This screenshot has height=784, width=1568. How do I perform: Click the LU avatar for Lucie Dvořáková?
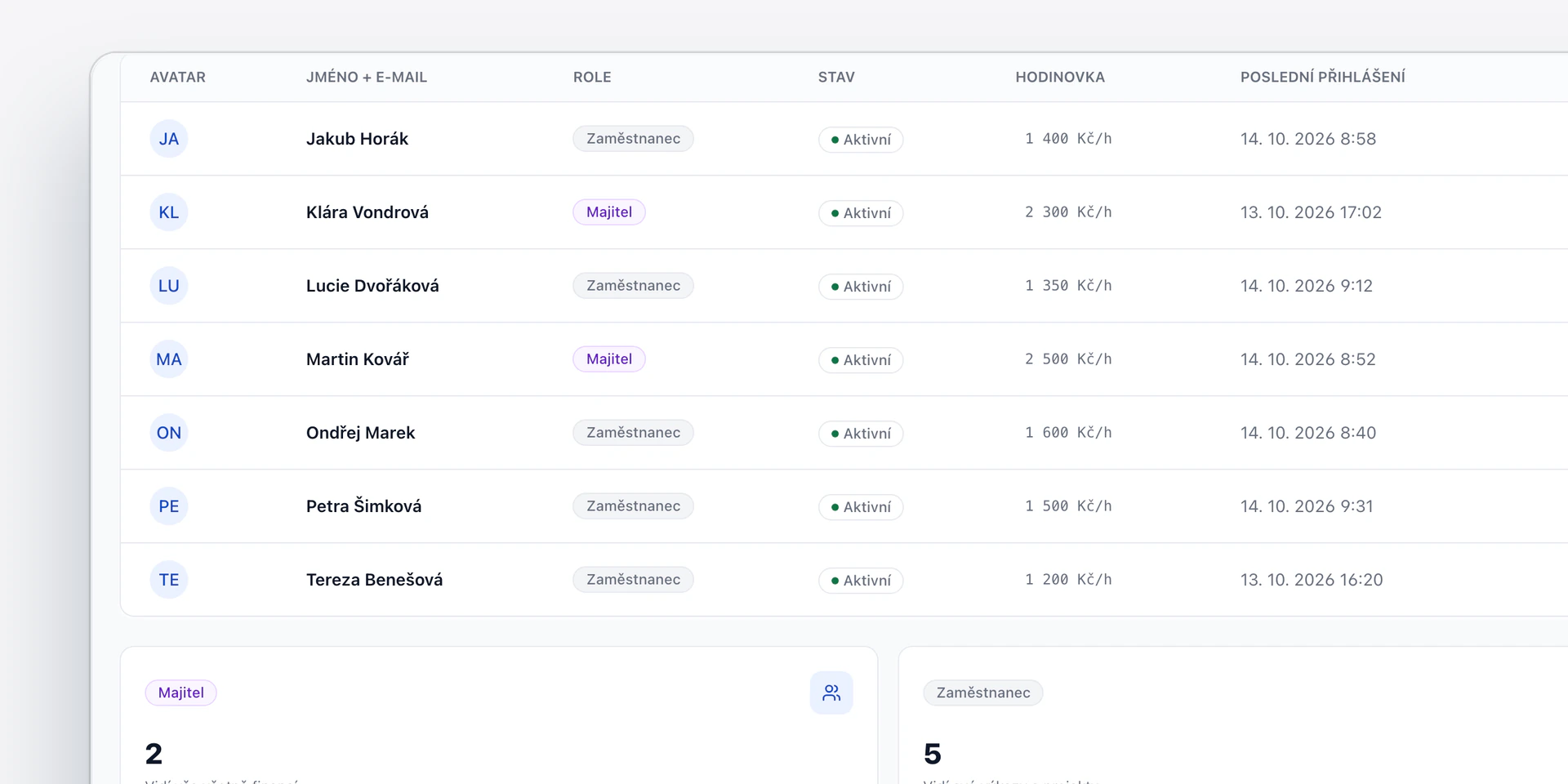coord(169,286)
